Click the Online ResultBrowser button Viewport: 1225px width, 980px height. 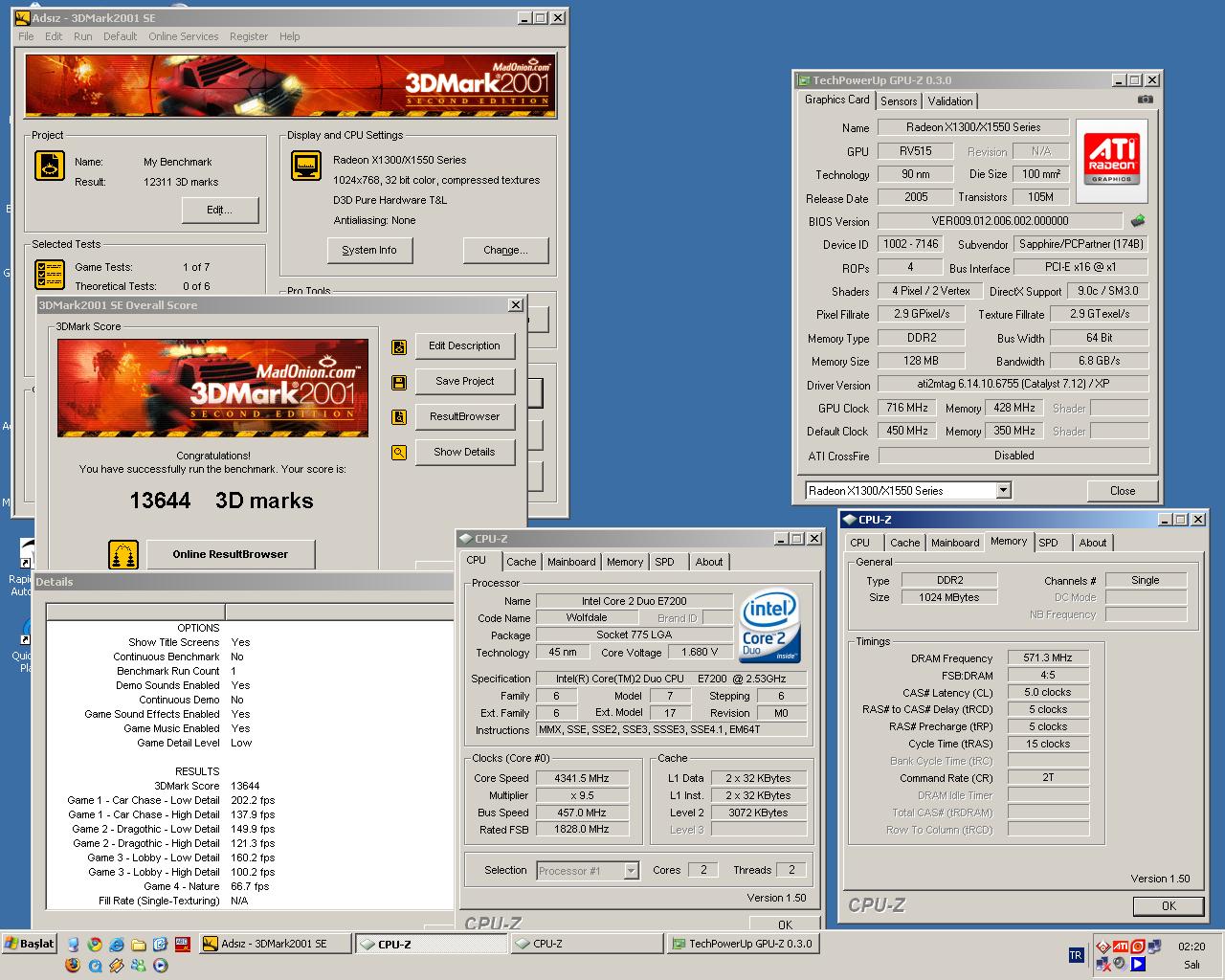coord(231,554)
